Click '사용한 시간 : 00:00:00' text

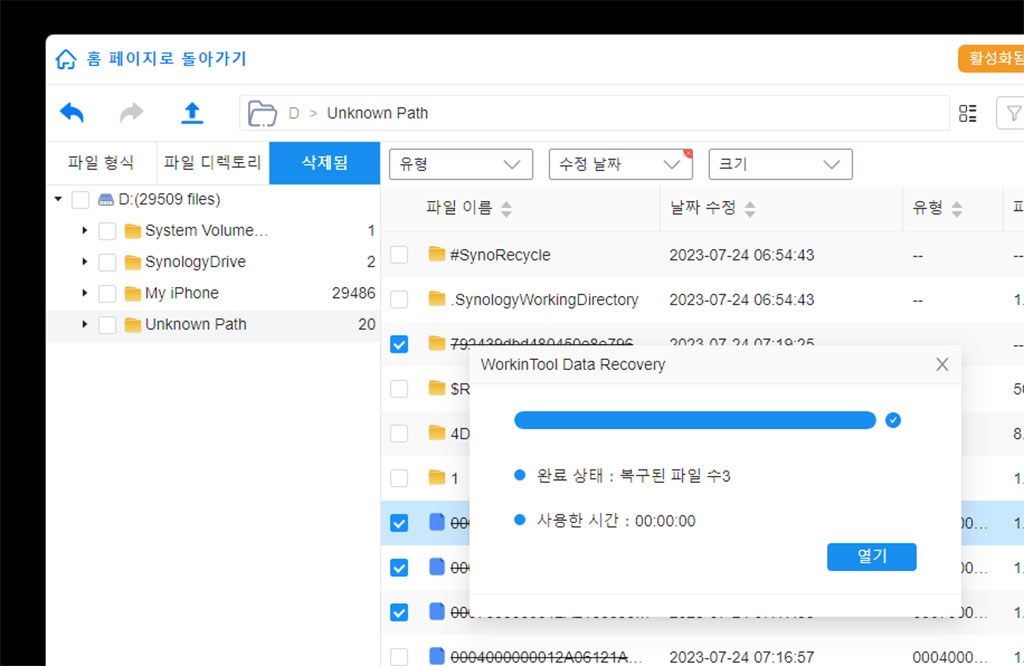pyautogui.click(x=616, y=520)
